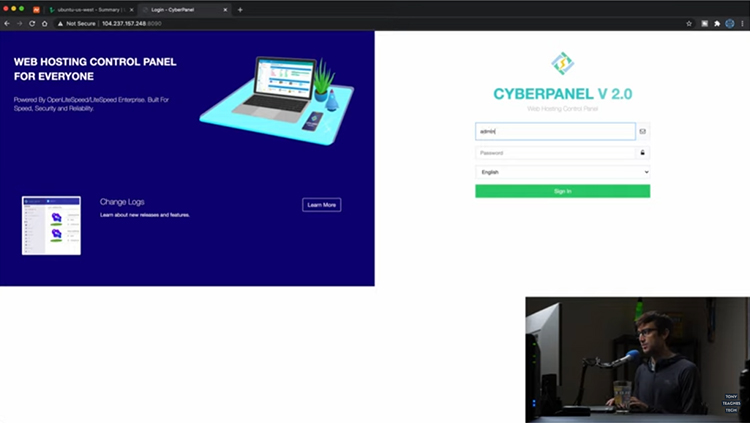Click the CyberPanel logo icon
750x423 pixels.
[562, 63]
